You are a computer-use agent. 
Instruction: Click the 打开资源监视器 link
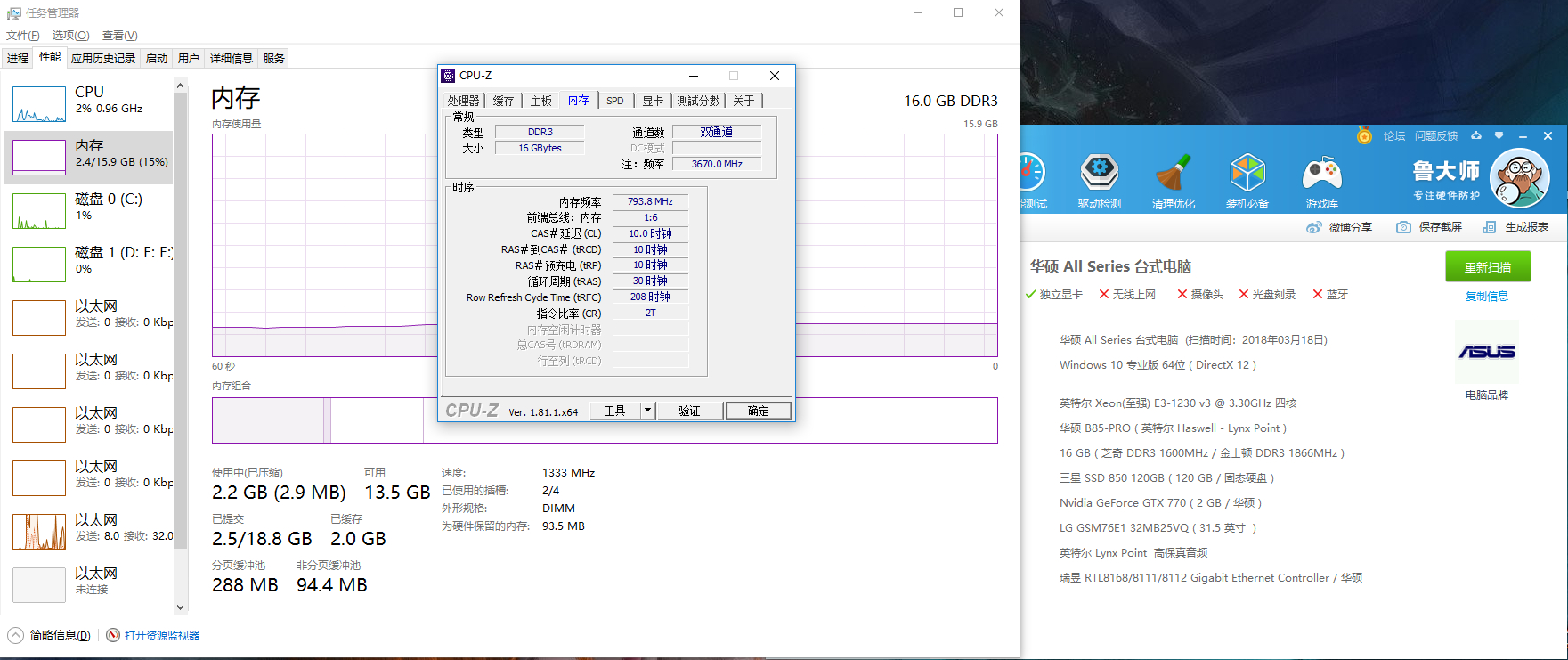pos(162,635)
